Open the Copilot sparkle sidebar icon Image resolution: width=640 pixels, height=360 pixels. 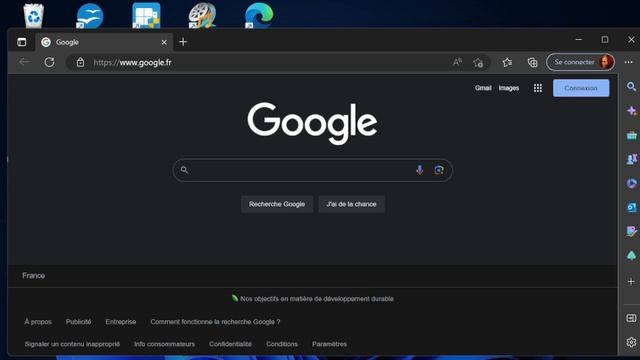631,111
